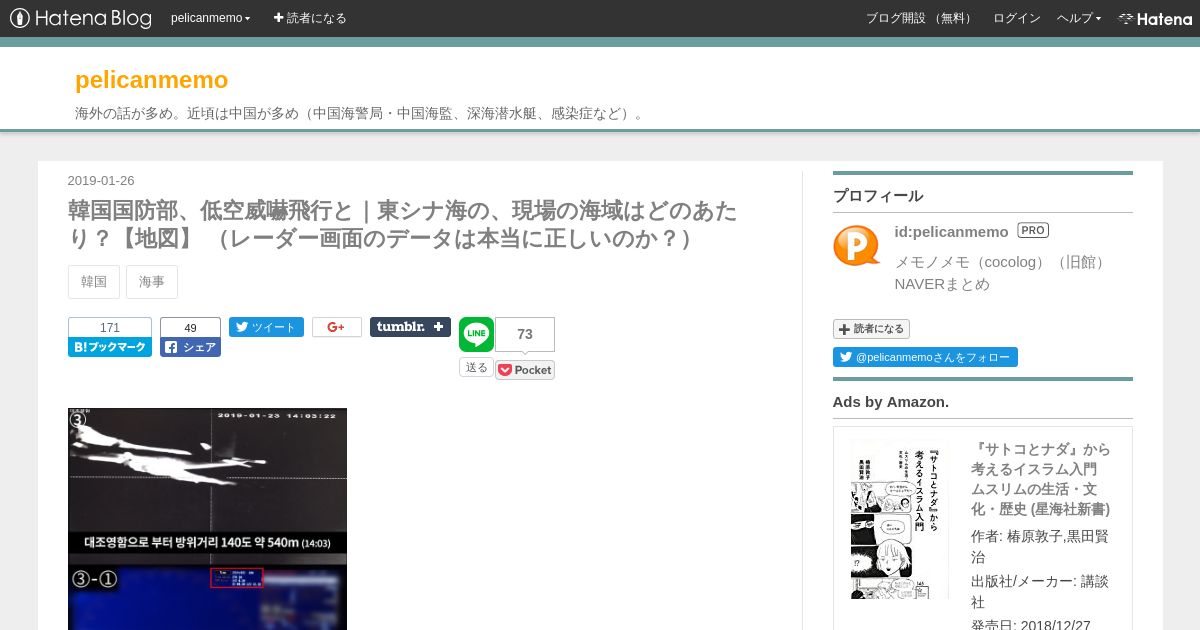Open the 2019-01-26 date link
The image size is (1200, 630).
(101, 181)
